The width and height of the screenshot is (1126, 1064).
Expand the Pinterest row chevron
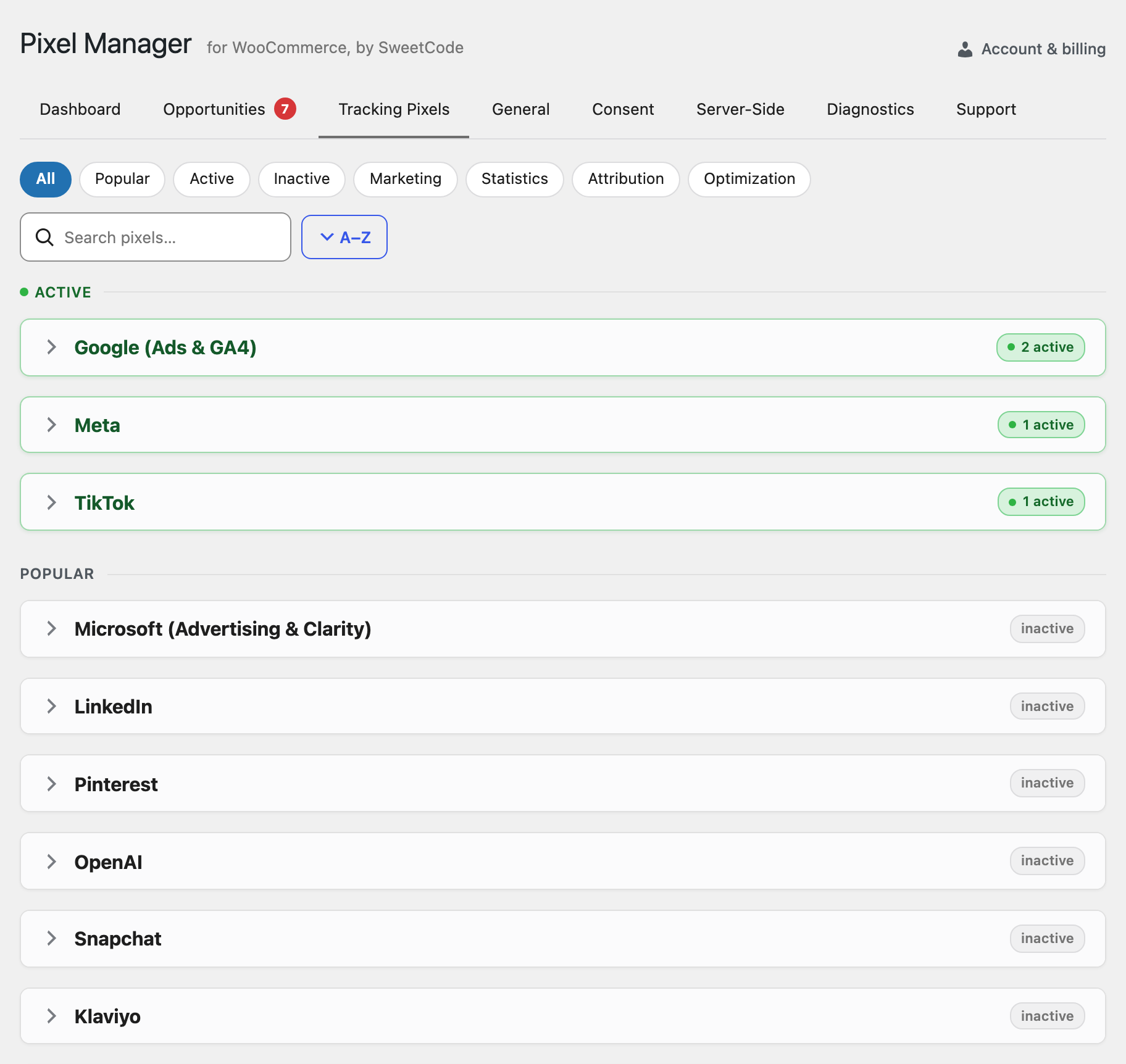(x=52, y=784)
